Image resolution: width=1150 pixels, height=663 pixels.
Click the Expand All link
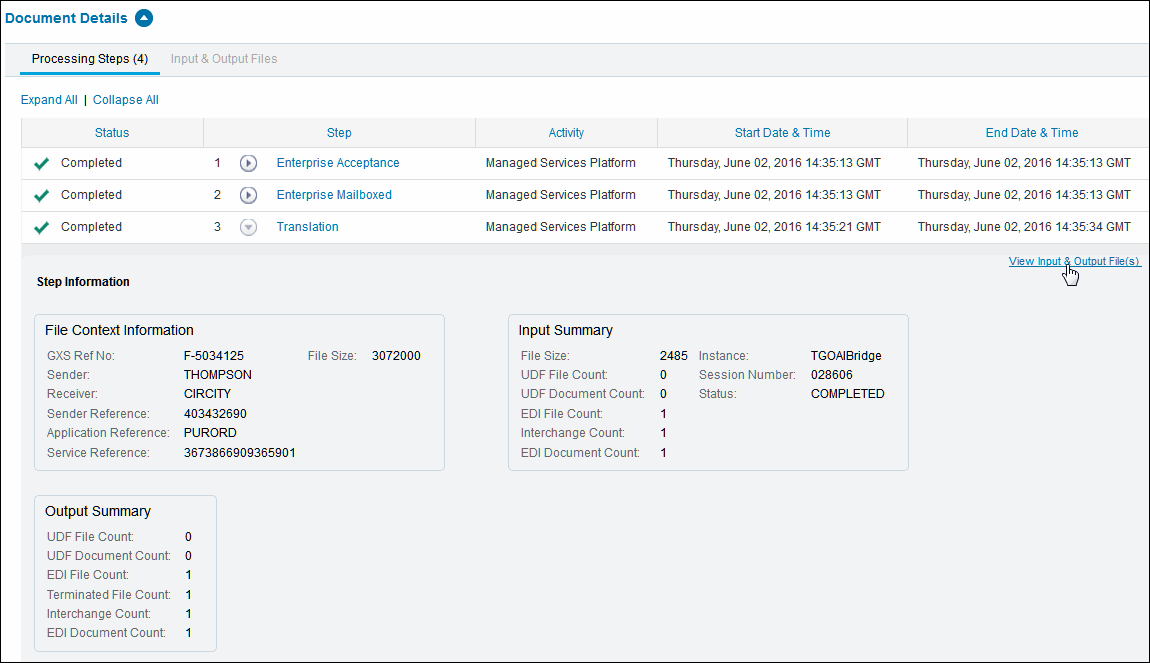(x=49, y=100)
